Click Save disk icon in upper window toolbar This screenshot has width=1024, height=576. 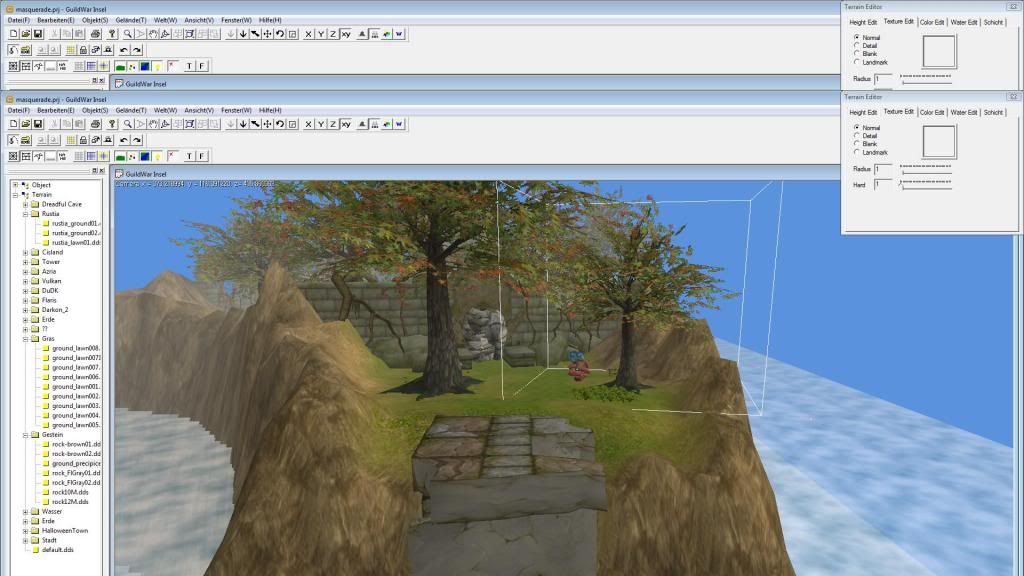[38, 34]
